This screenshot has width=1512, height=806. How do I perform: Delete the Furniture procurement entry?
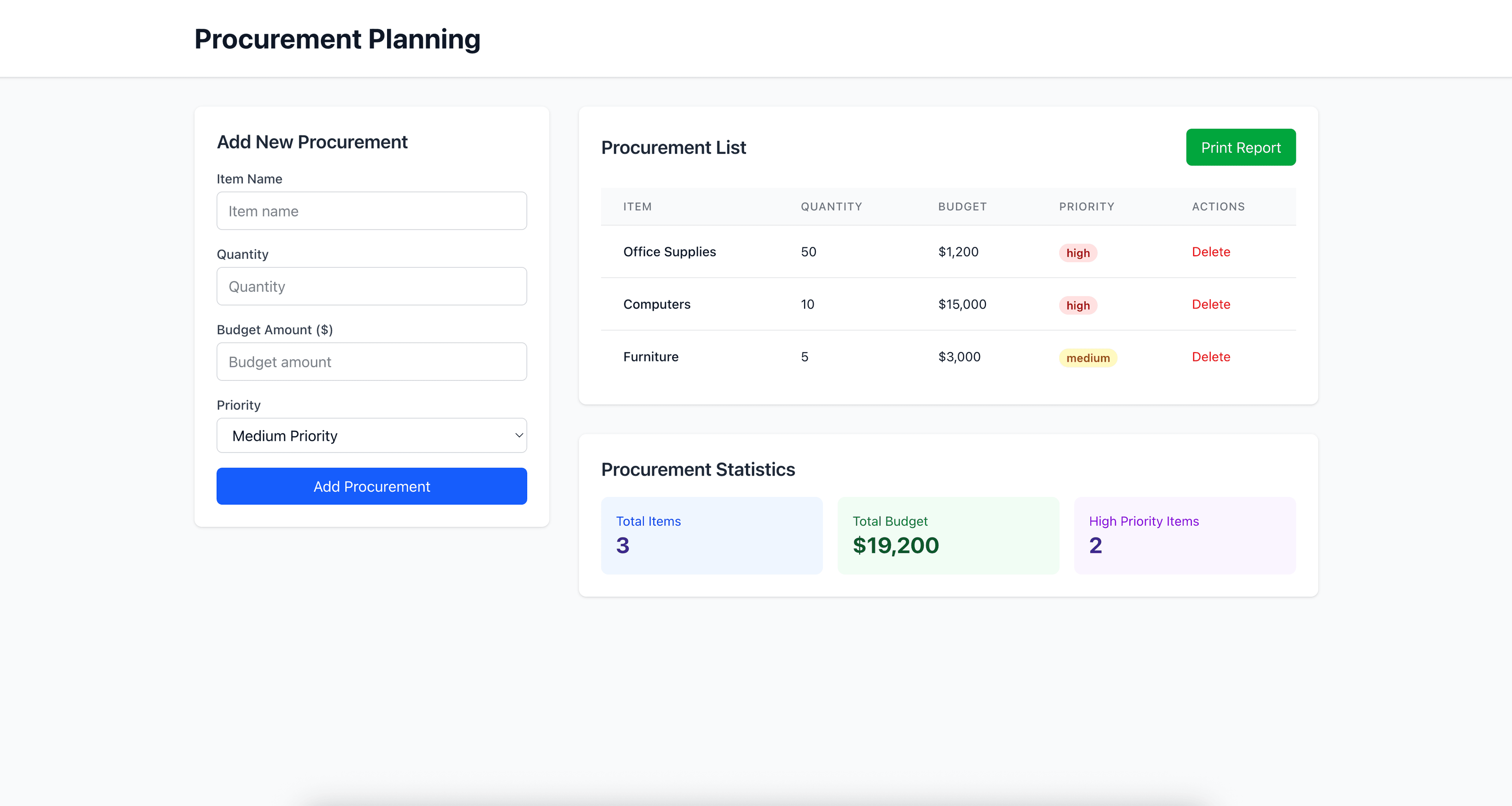[1210, 357]
